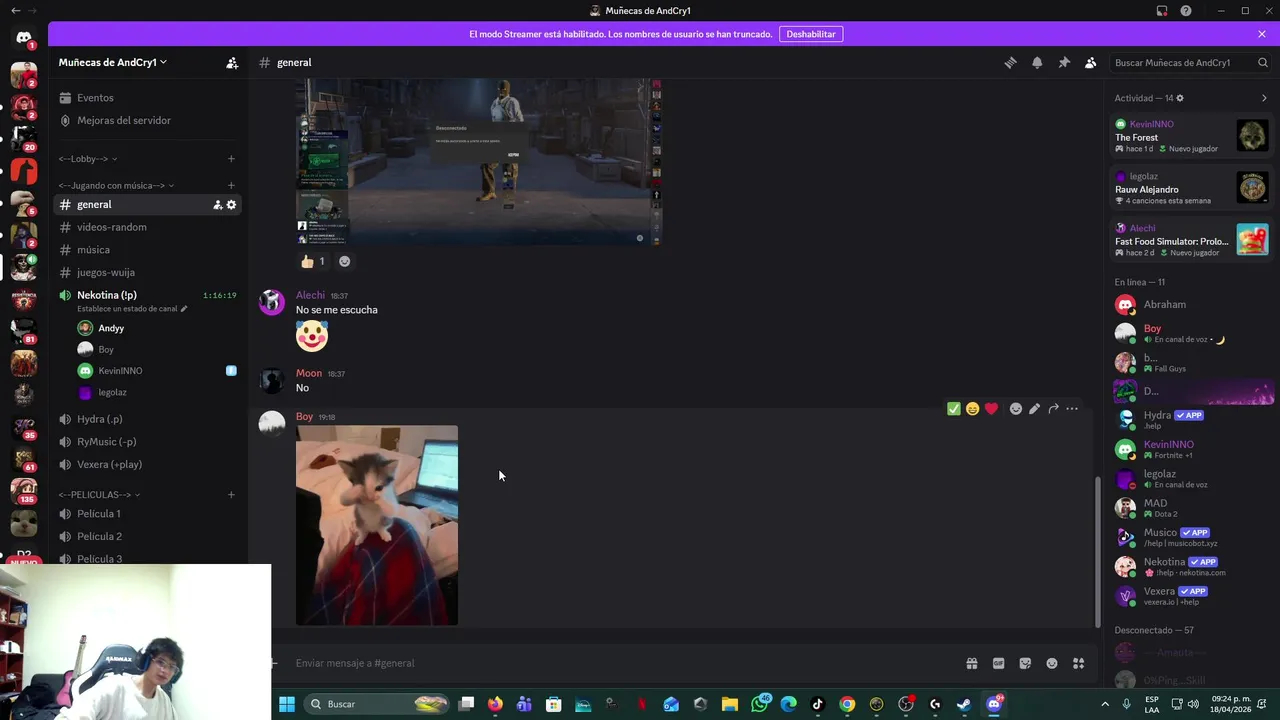1280x720 pixels.
Task: Add a channel to Jugando con música category
Action: point(231,185)
